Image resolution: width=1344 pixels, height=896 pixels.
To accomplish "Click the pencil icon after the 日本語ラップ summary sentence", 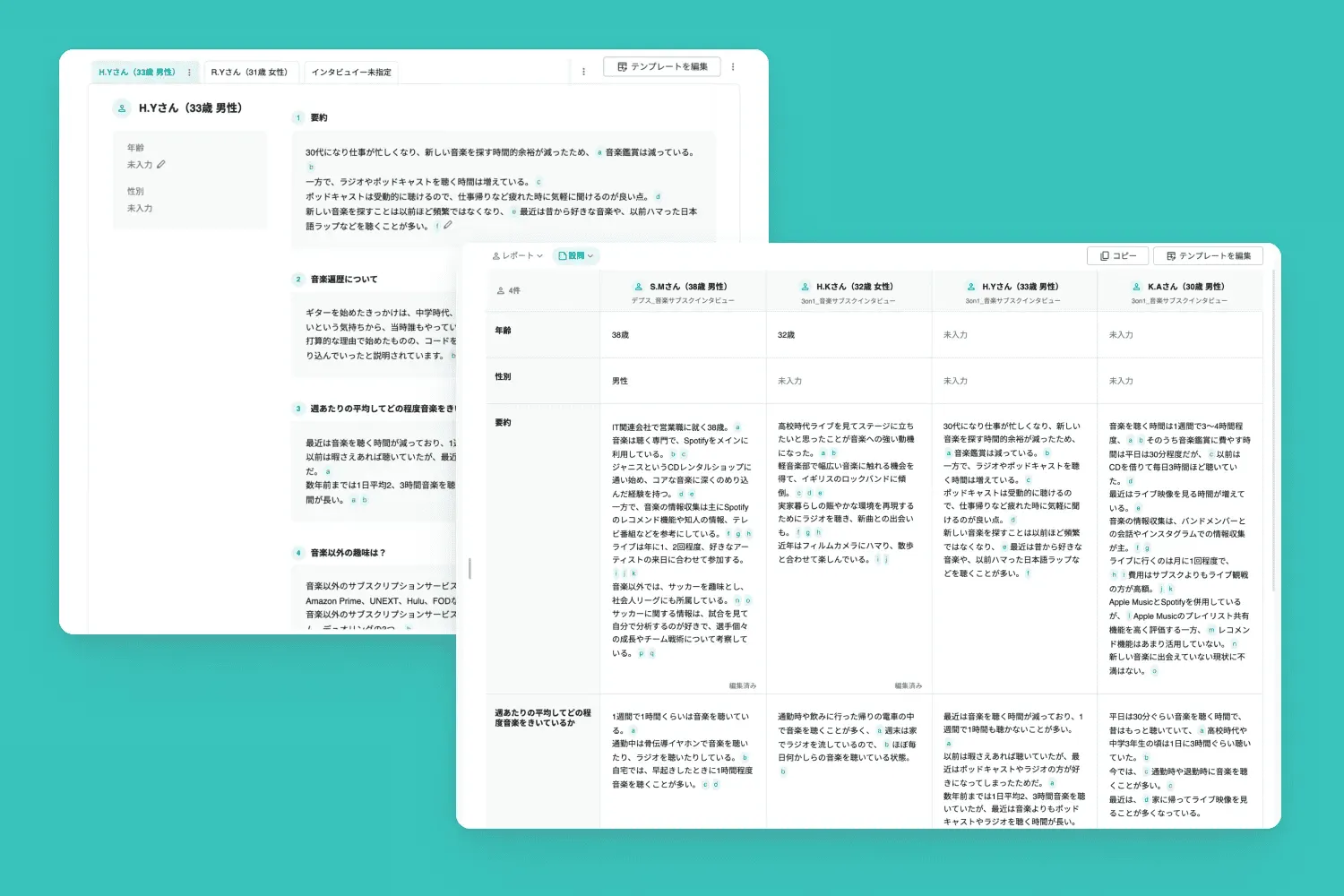I will [448, 226].
